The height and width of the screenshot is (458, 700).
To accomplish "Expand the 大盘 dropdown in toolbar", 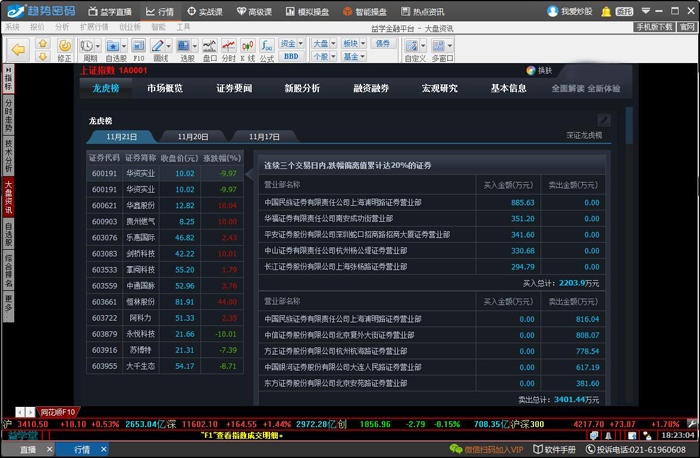I will 321,44.
